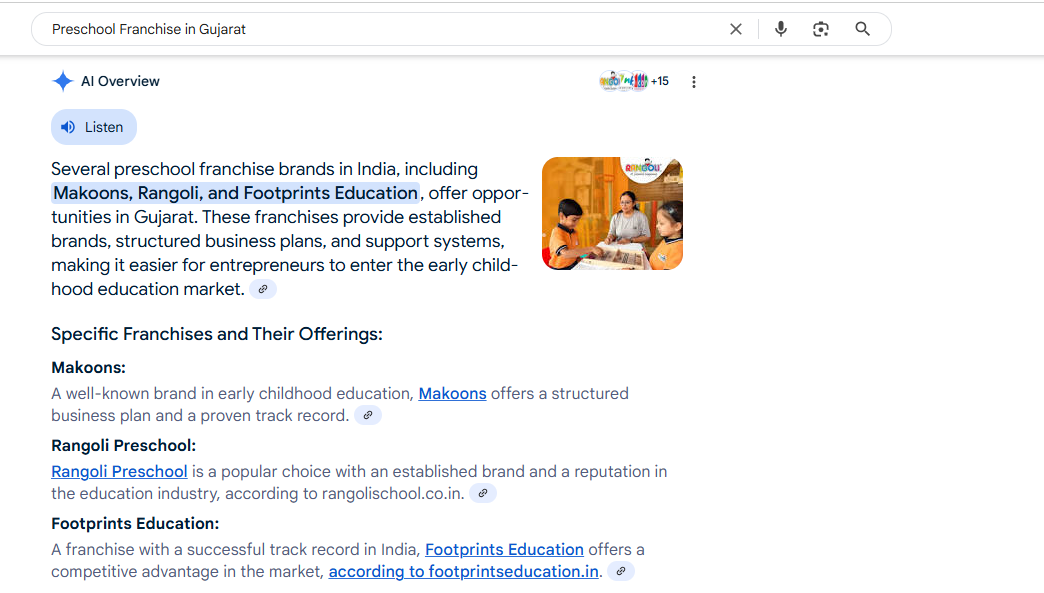This screenshot has width=1044, height=593.
Task: Start voice search with microphone icon
Action: tap(781, 29)
